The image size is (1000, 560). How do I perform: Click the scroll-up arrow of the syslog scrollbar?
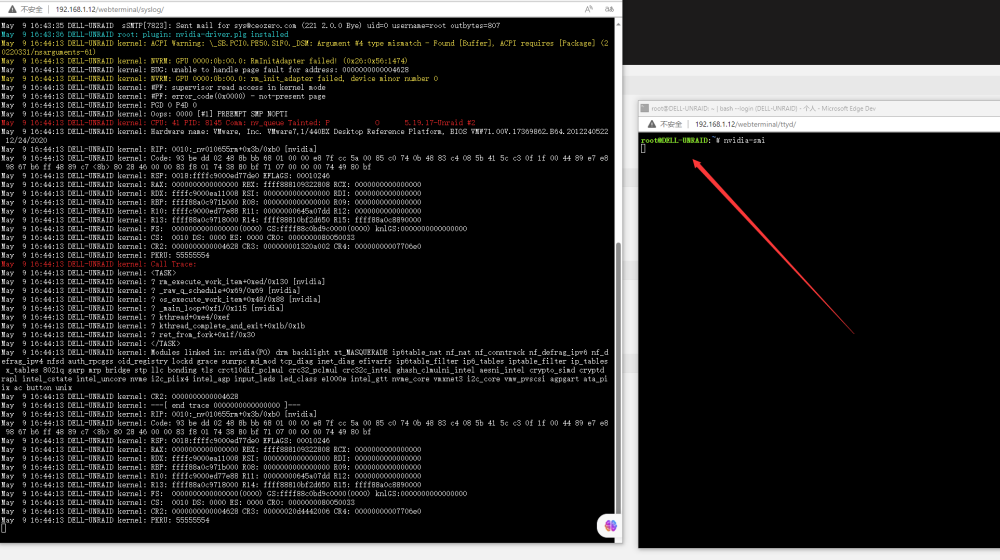(x=618, y=24)
